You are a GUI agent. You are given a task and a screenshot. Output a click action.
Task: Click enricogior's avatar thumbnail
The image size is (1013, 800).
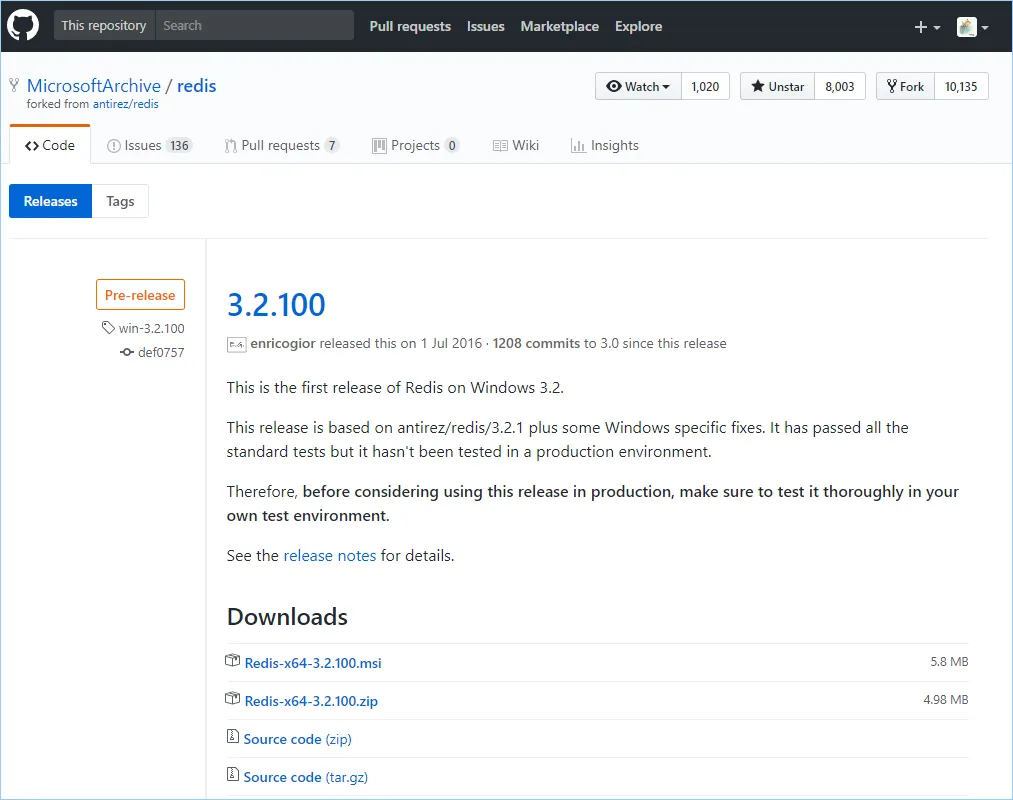[x=236, y=343]
